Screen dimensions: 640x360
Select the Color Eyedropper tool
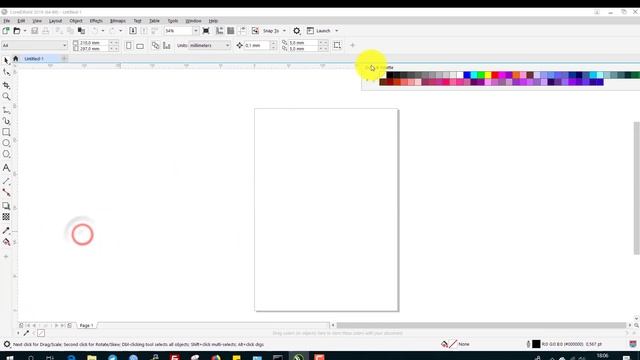click(x=6, y=231)
